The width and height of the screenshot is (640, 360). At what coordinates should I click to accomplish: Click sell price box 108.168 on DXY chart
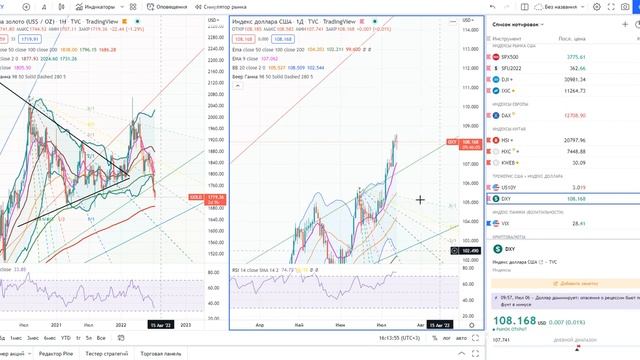pyautogui.click(x=244, y=39)
